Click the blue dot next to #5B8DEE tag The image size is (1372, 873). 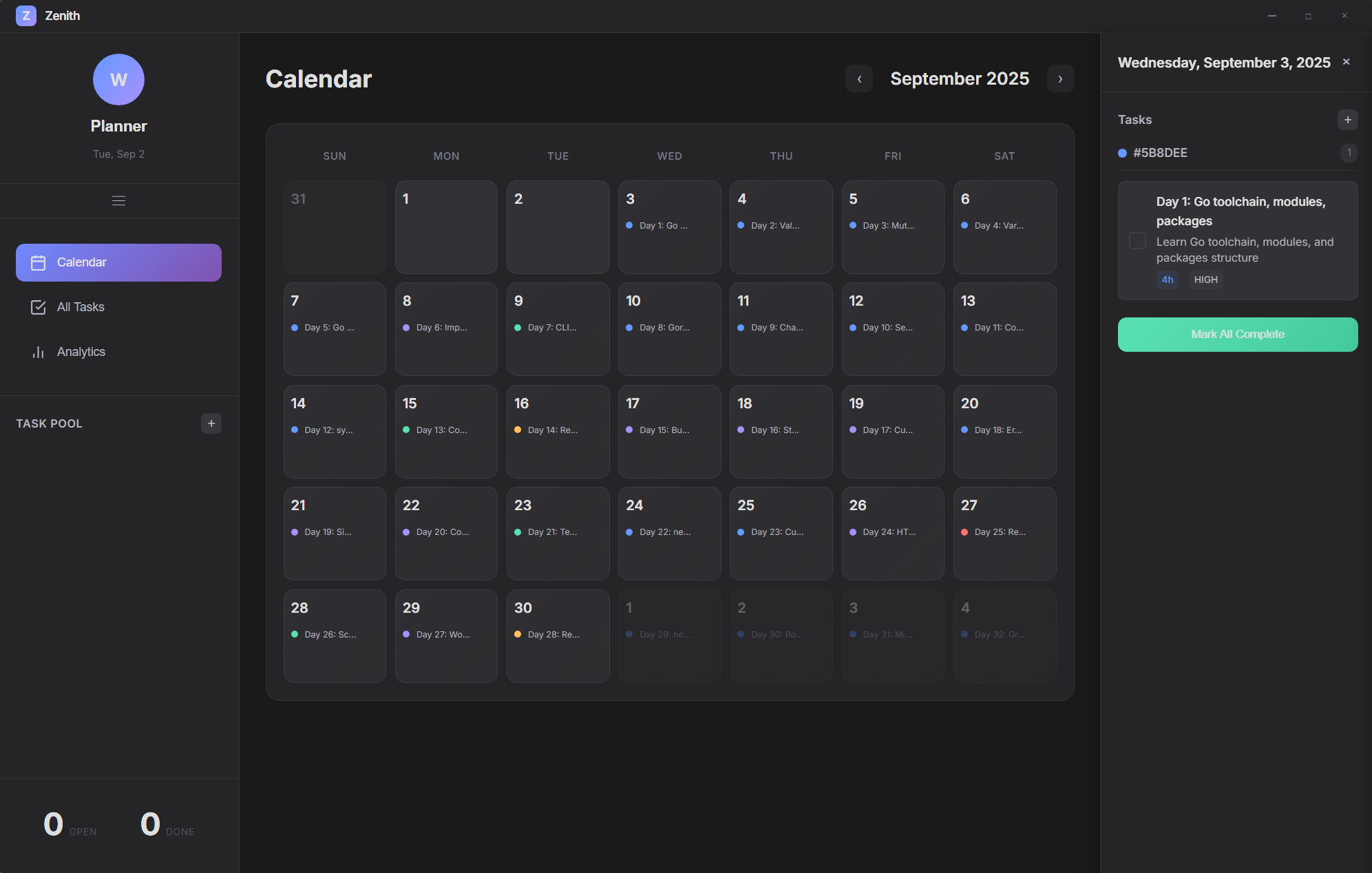click(x=1122, y=153)
